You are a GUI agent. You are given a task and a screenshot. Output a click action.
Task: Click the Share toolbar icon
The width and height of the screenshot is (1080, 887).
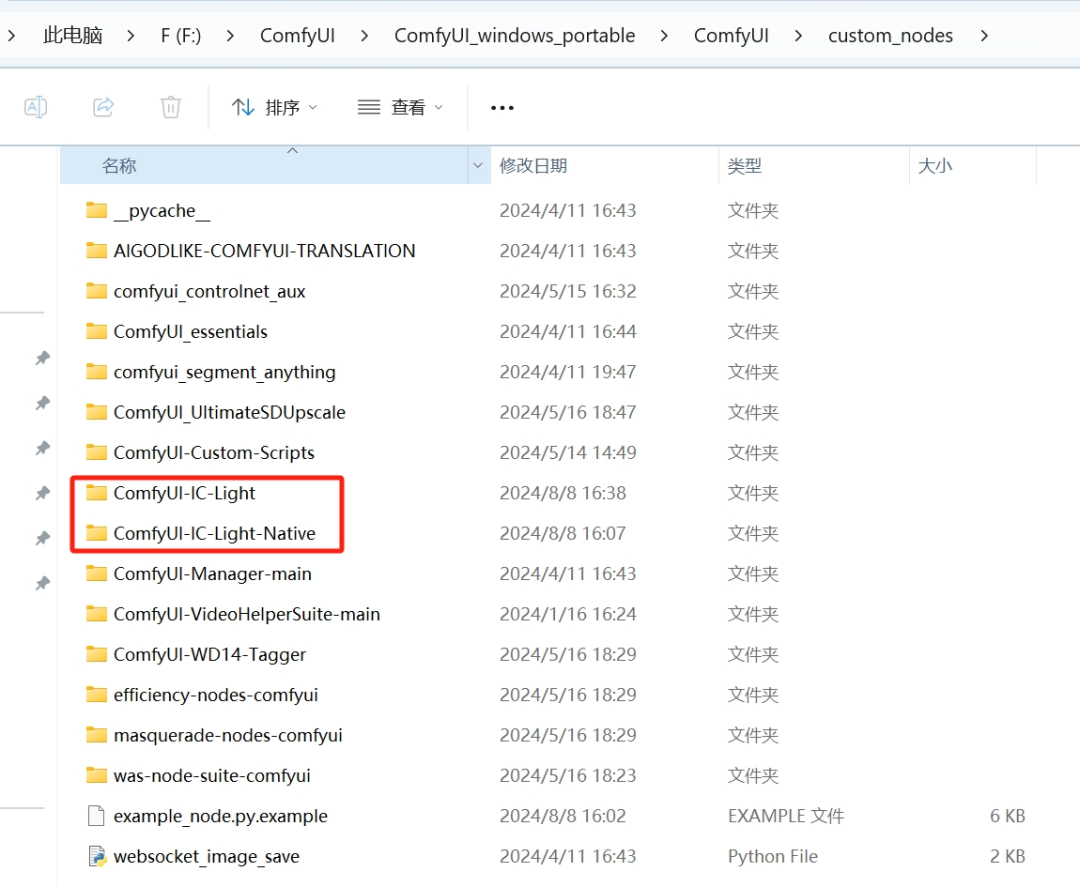(103, 107)
